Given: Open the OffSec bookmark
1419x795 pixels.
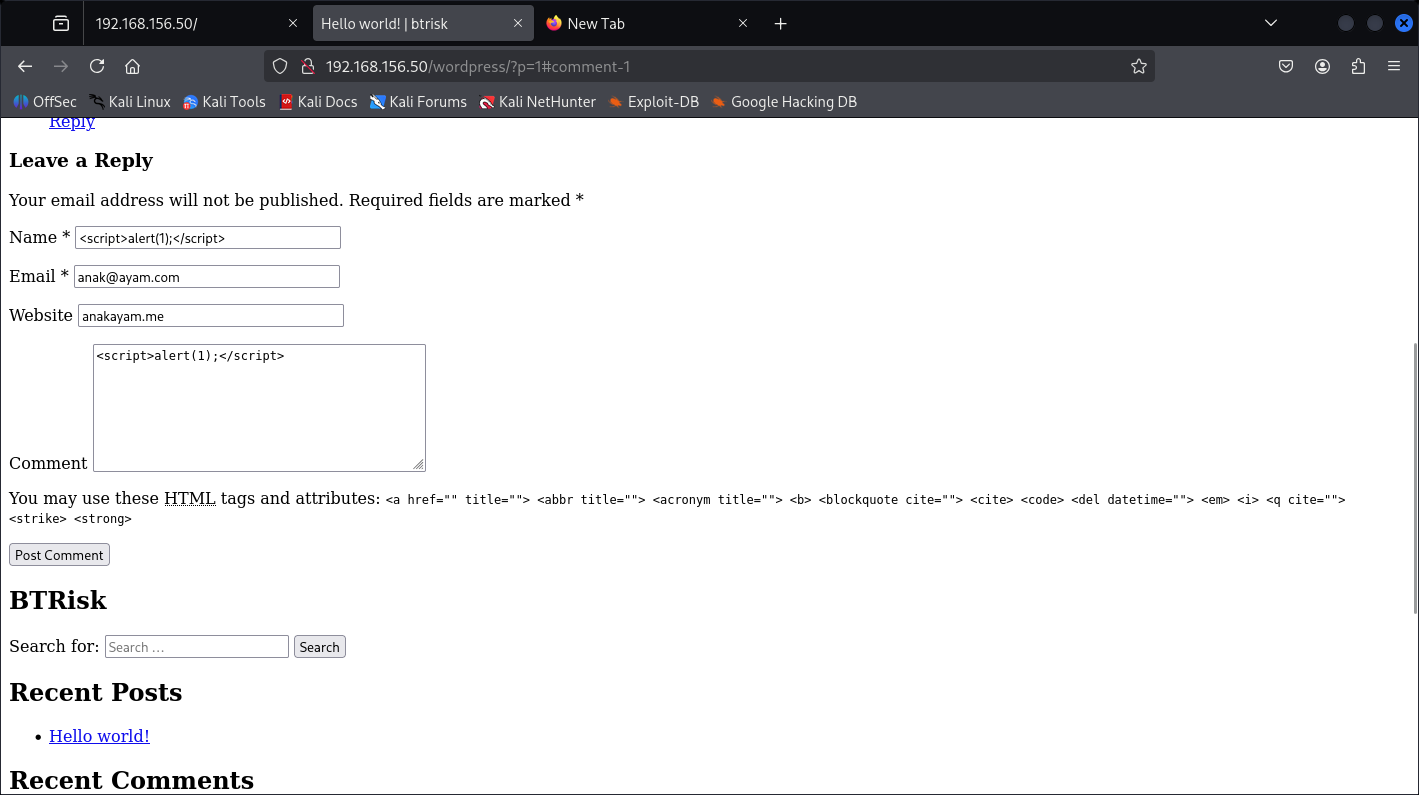Looking at the screenshot, I should click(45, 102).
